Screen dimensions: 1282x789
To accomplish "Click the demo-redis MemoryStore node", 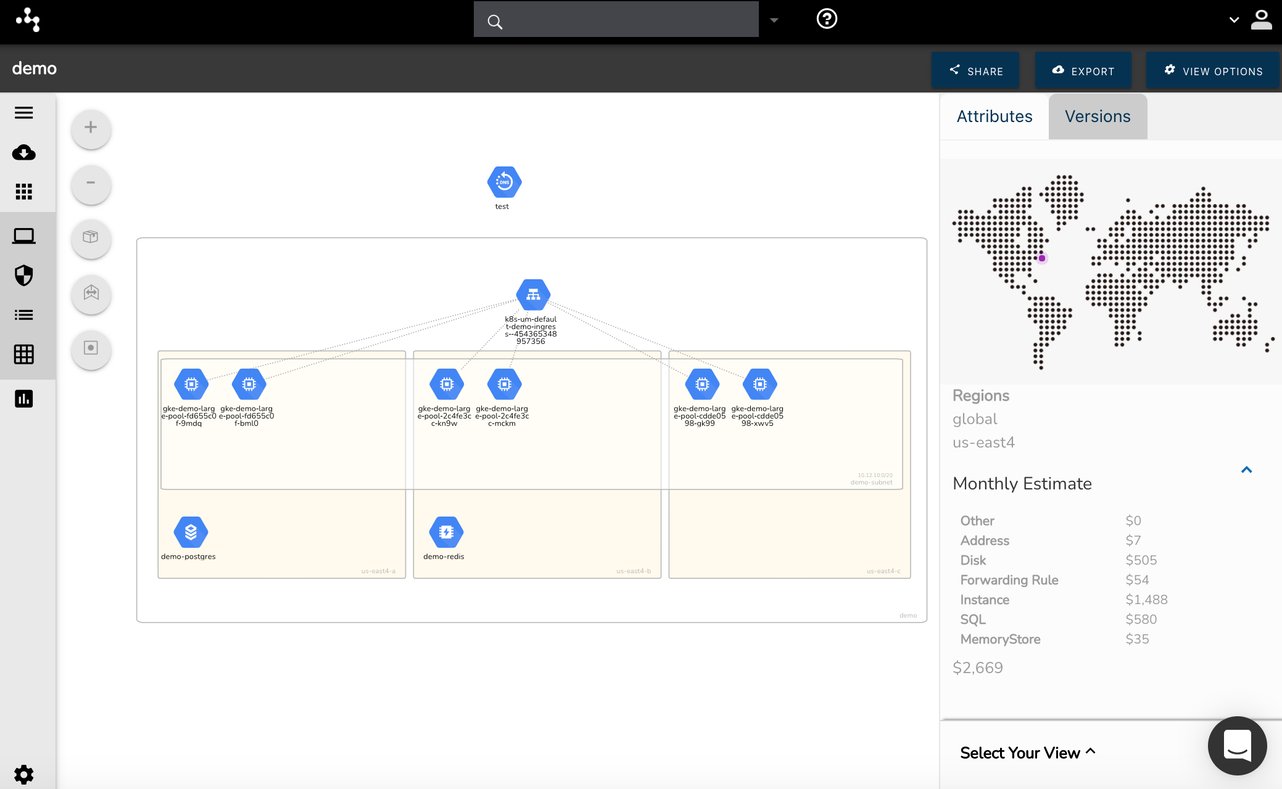I will coord(445,531).
